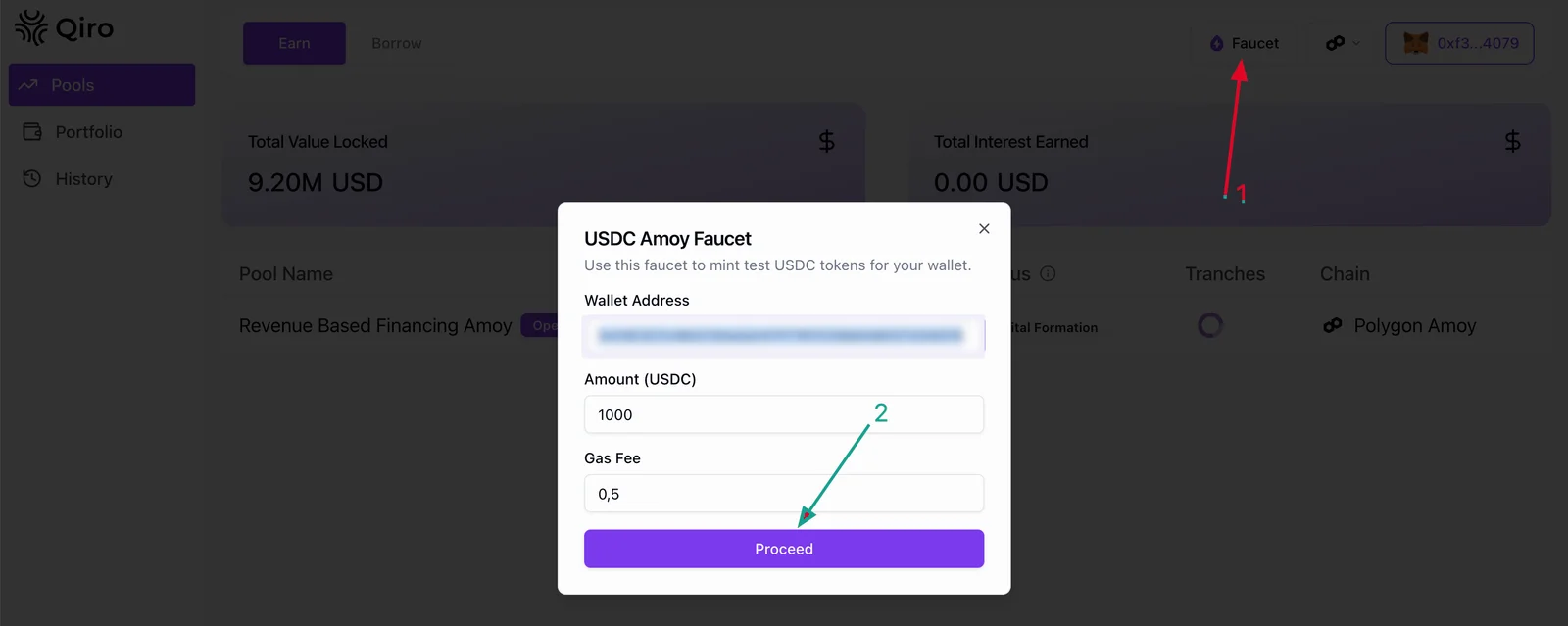Click the info icon beside the status column
The width and height of the screenshot is (1568, 626).
coord(1048,273)
